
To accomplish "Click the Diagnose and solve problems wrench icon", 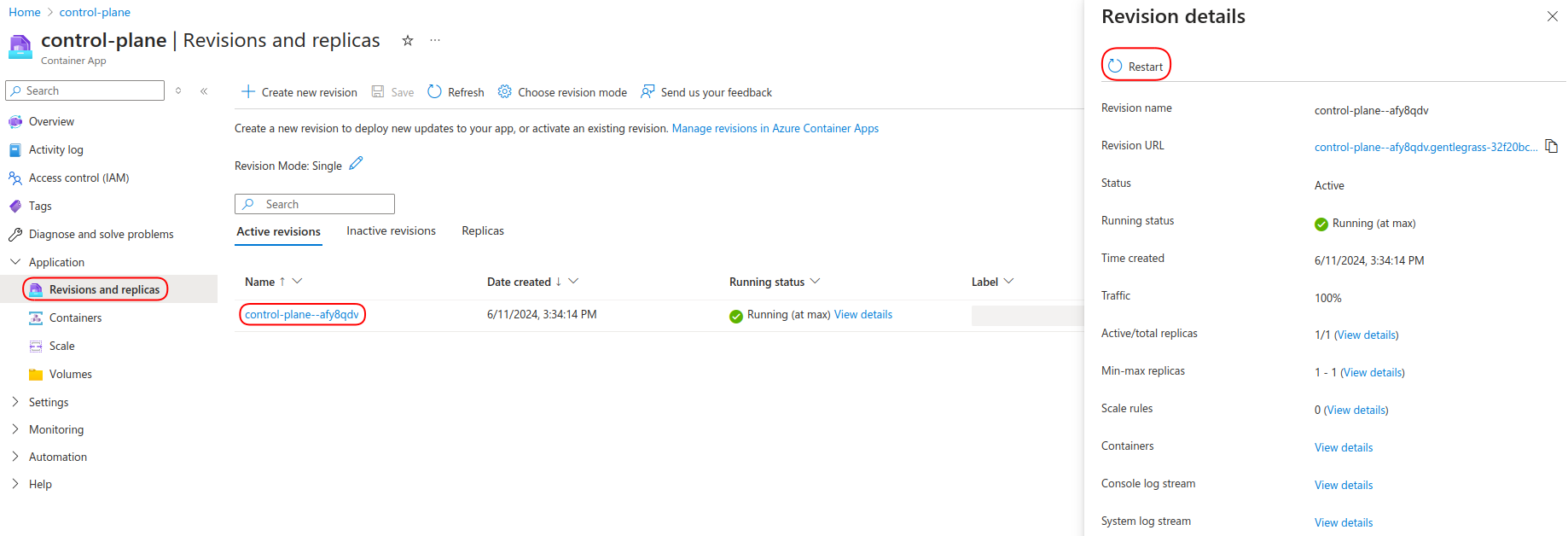I will coord(15,234).
